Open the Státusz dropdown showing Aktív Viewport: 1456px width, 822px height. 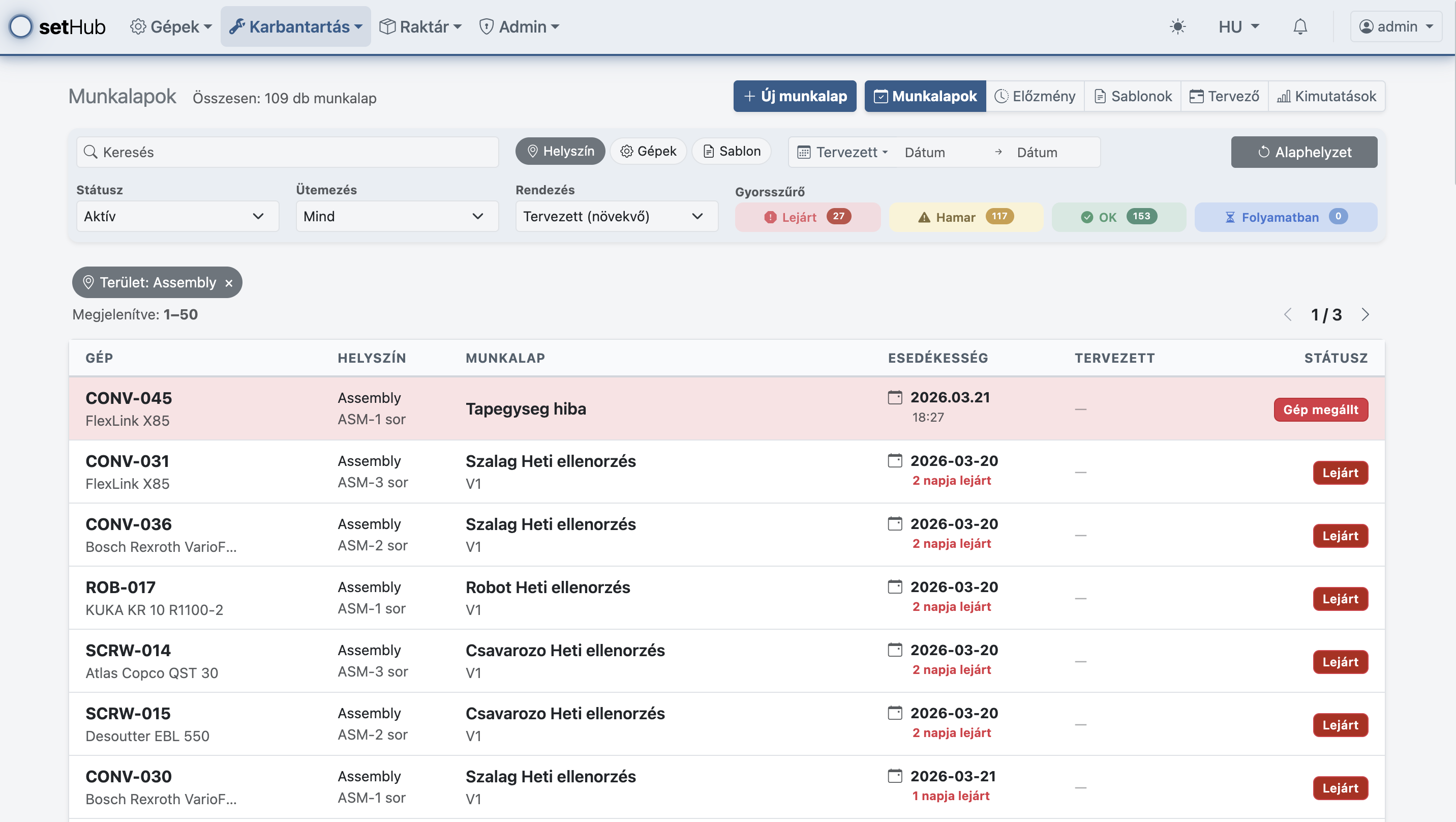point(177,216)
